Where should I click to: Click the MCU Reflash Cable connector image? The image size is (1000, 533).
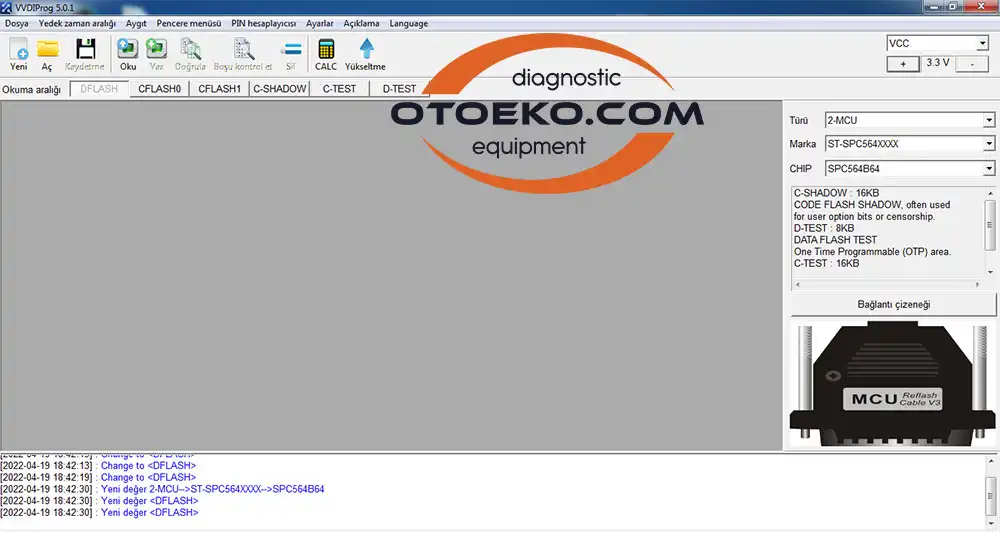893,383
